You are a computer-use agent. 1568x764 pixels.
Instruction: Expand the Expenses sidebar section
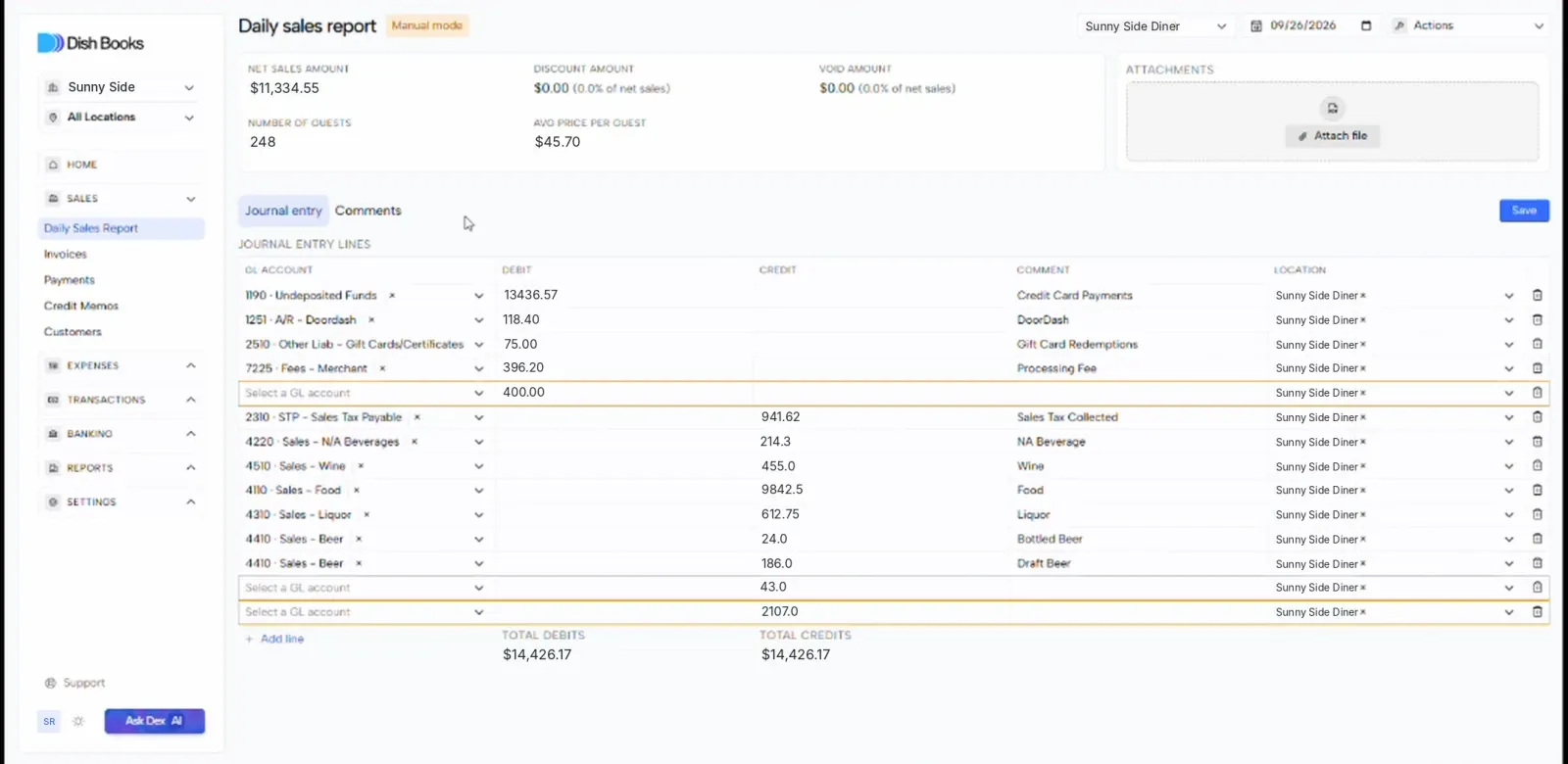121,365
